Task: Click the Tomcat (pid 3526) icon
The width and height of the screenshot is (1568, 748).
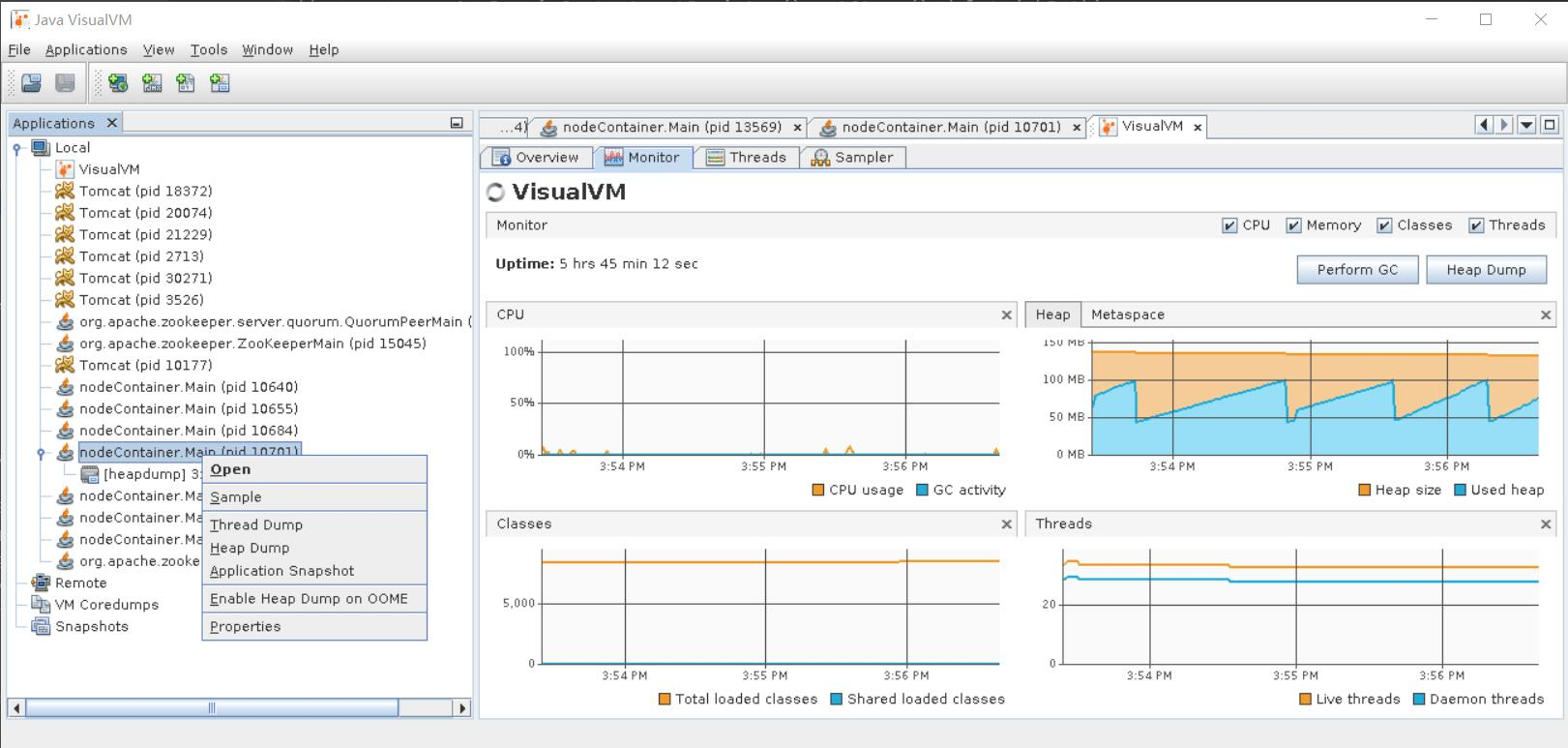Action: [65, 300]
